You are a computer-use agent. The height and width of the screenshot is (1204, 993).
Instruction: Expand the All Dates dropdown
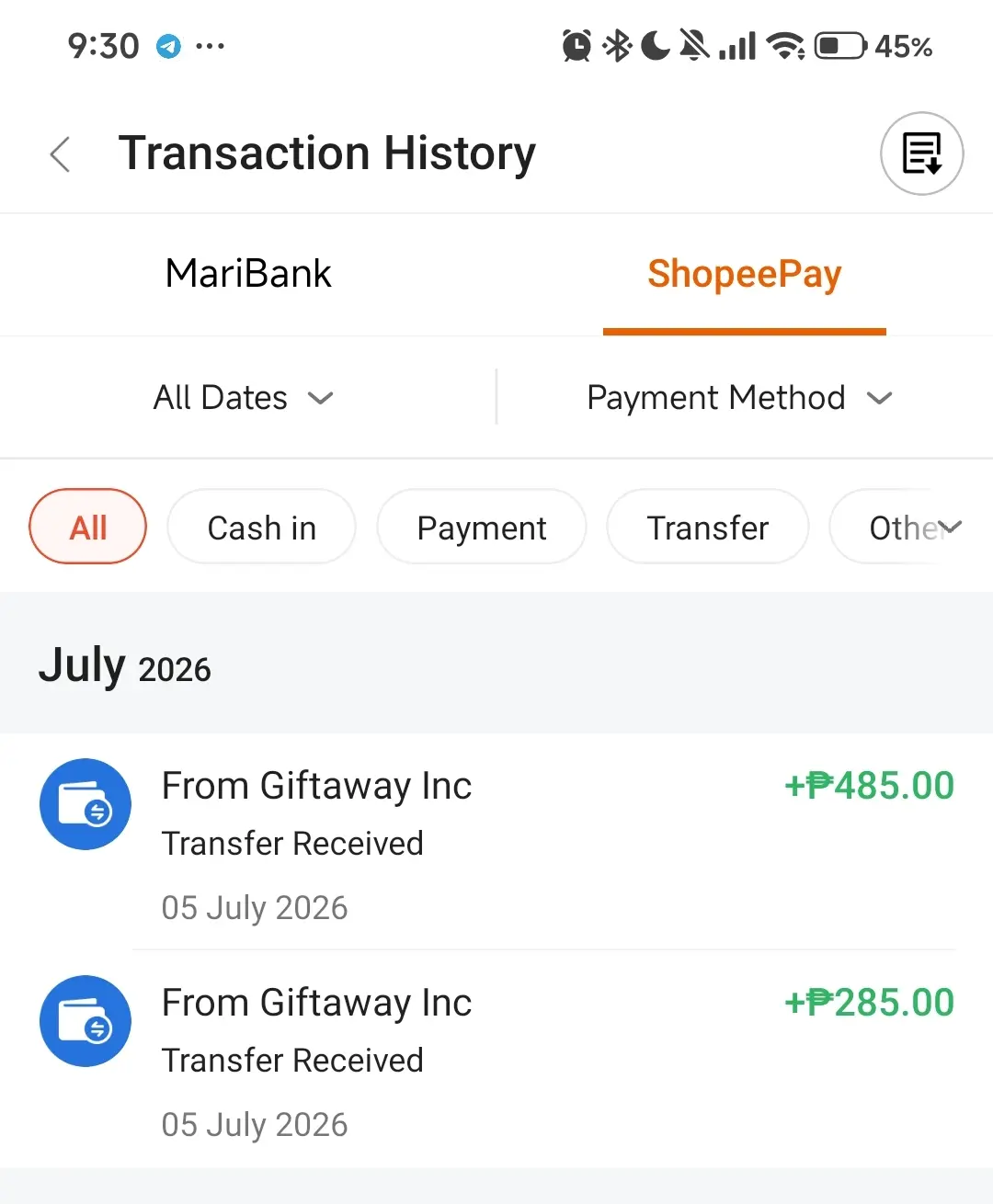[x=244, y=398]
